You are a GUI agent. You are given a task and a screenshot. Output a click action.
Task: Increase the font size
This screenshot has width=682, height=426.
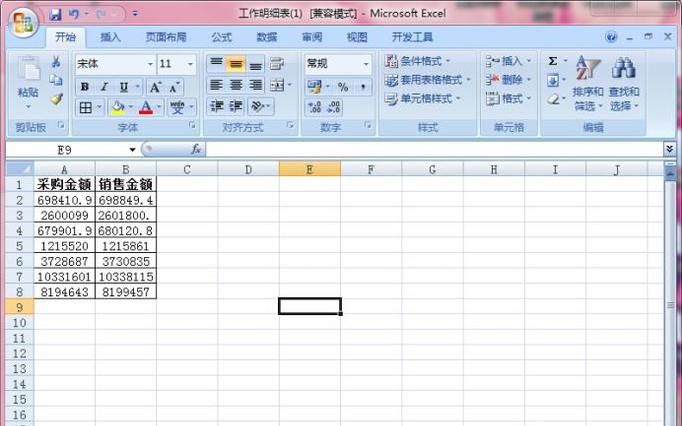click(155, 87)
